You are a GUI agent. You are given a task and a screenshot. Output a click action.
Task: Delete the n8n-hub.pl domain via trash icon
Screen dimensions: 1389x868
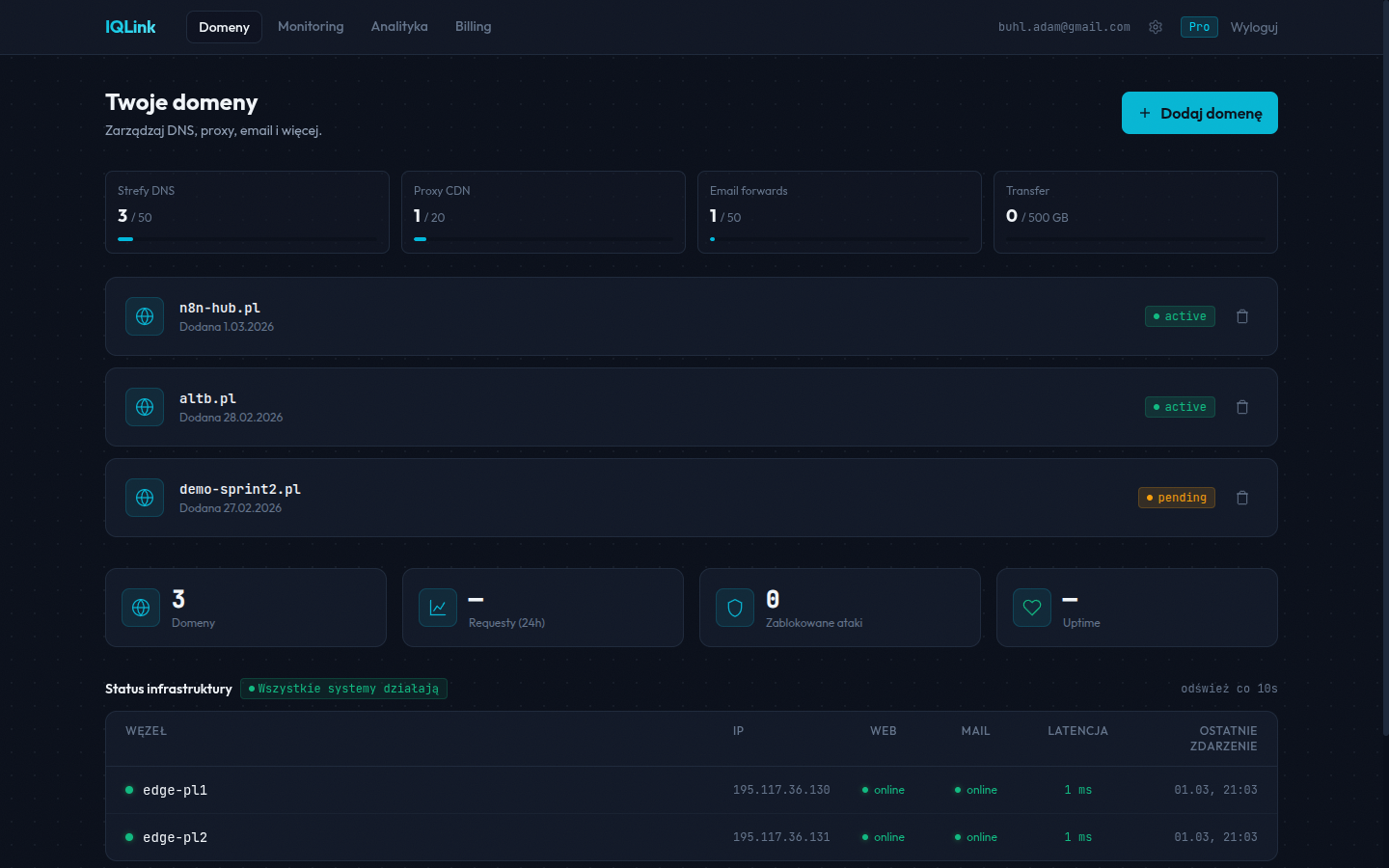click(x=1242, y=316)
